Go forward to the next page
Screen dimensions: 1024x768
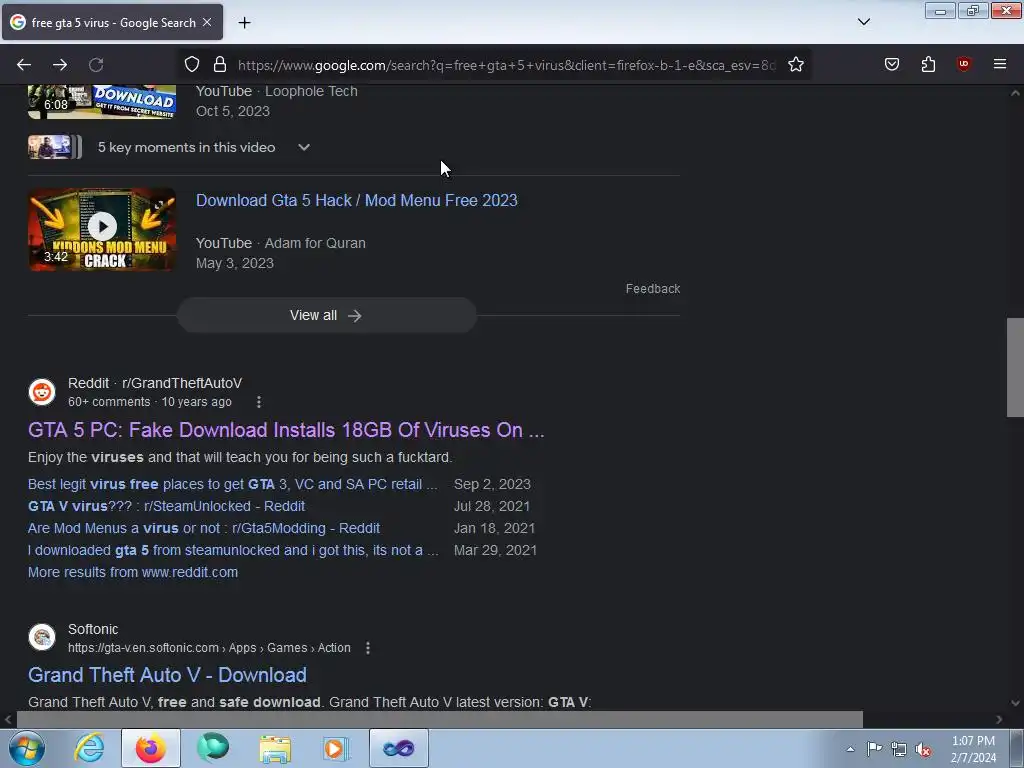(x=60, y=65)
